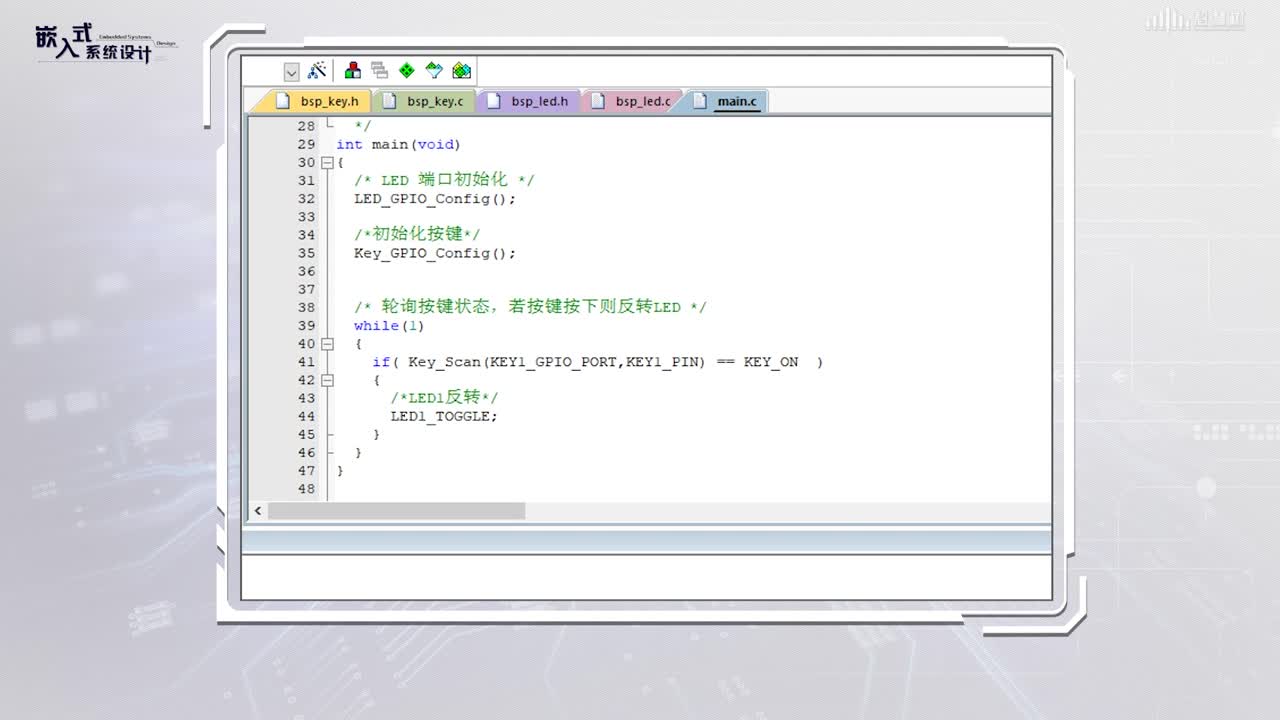Switch to the bsp_key.h tab
This screenshot has width=1280, height=720.
coord(320,101)
